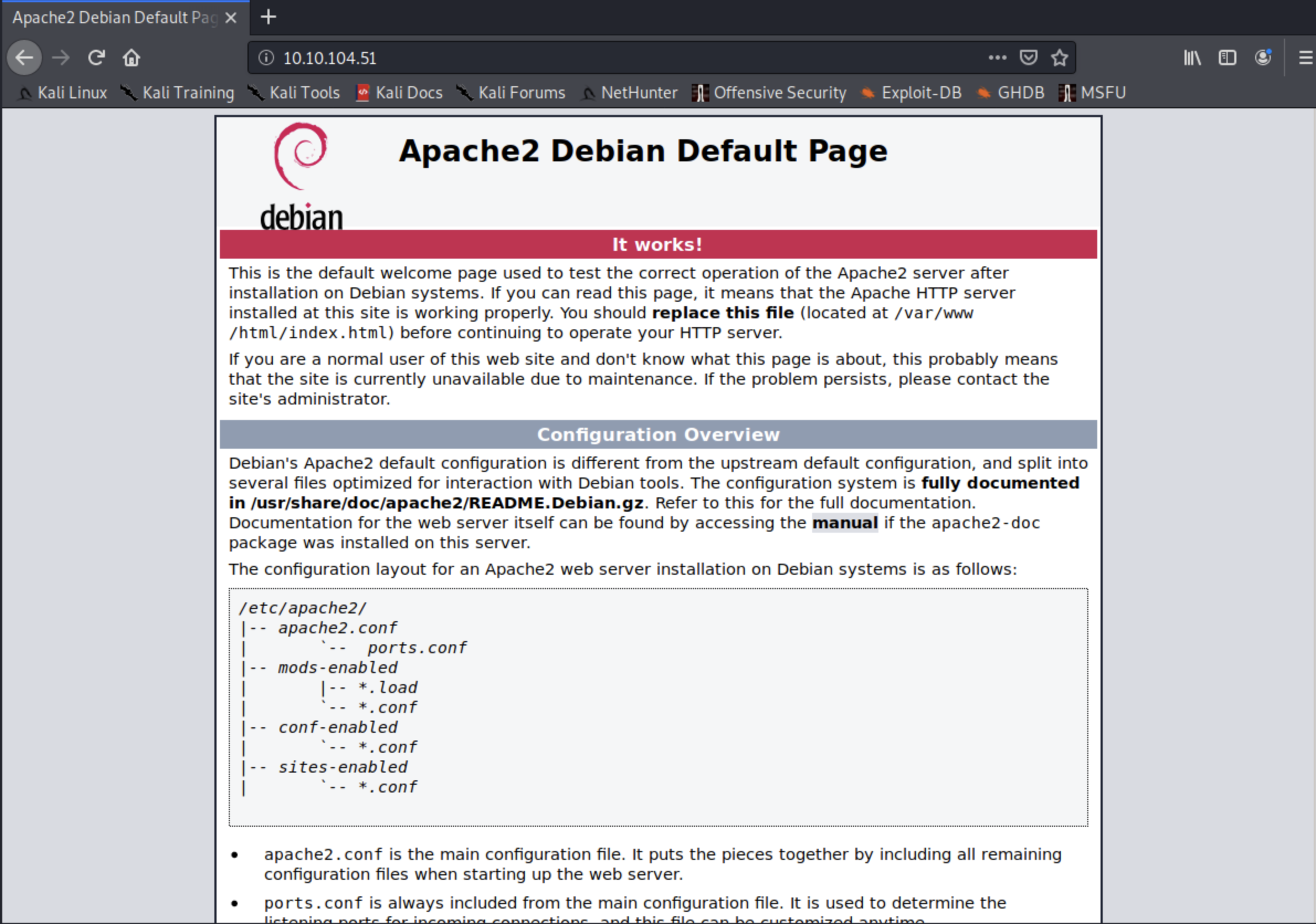Reload the current page
Image resolution: width=1316 pixels, height=924 pixels.
point(96,58)
